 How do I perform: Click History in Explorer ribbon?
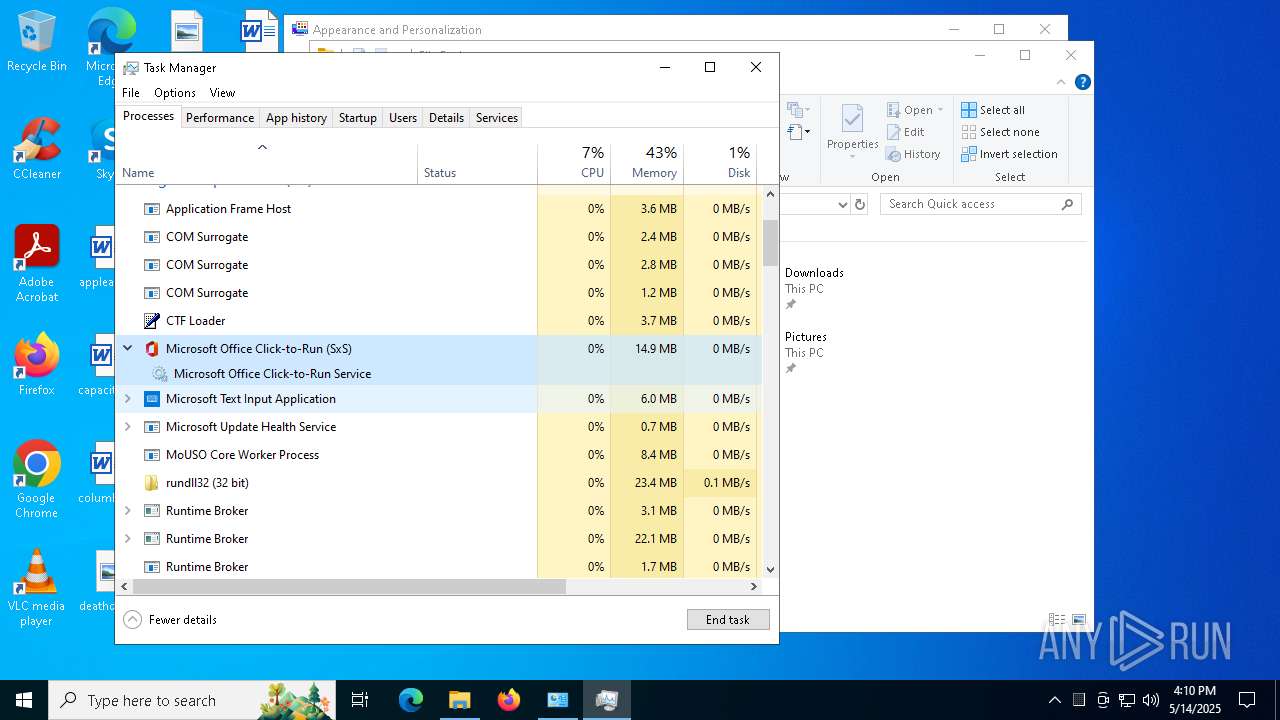pyautogui.click(x=913, y=154)
